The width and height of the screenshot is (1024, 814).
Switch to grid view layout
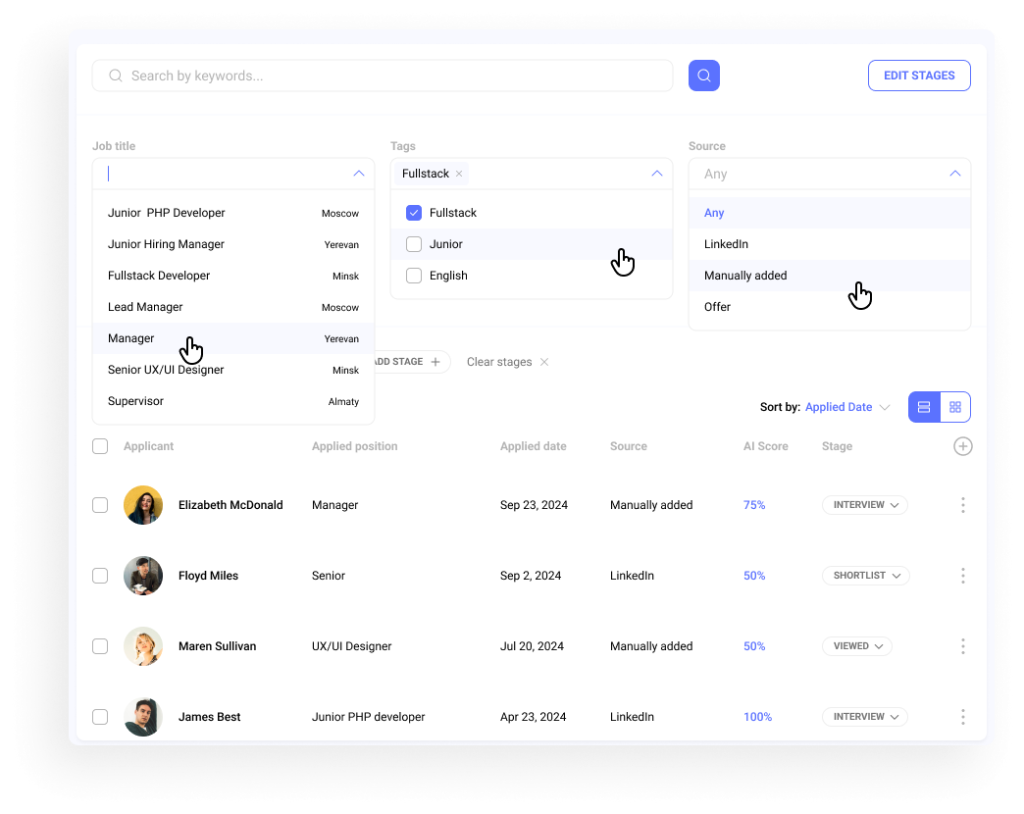coord(955,407)
